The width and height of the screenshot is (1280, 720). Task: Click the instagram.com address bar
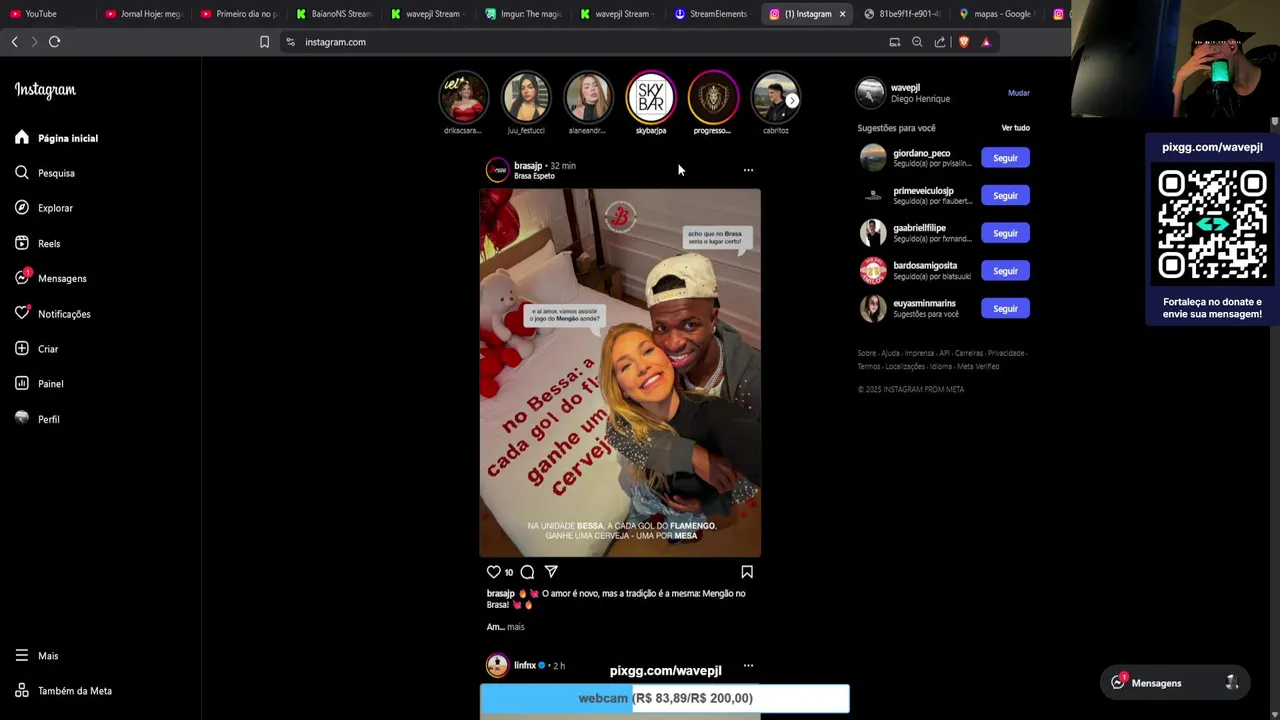[x=335, y=42]
